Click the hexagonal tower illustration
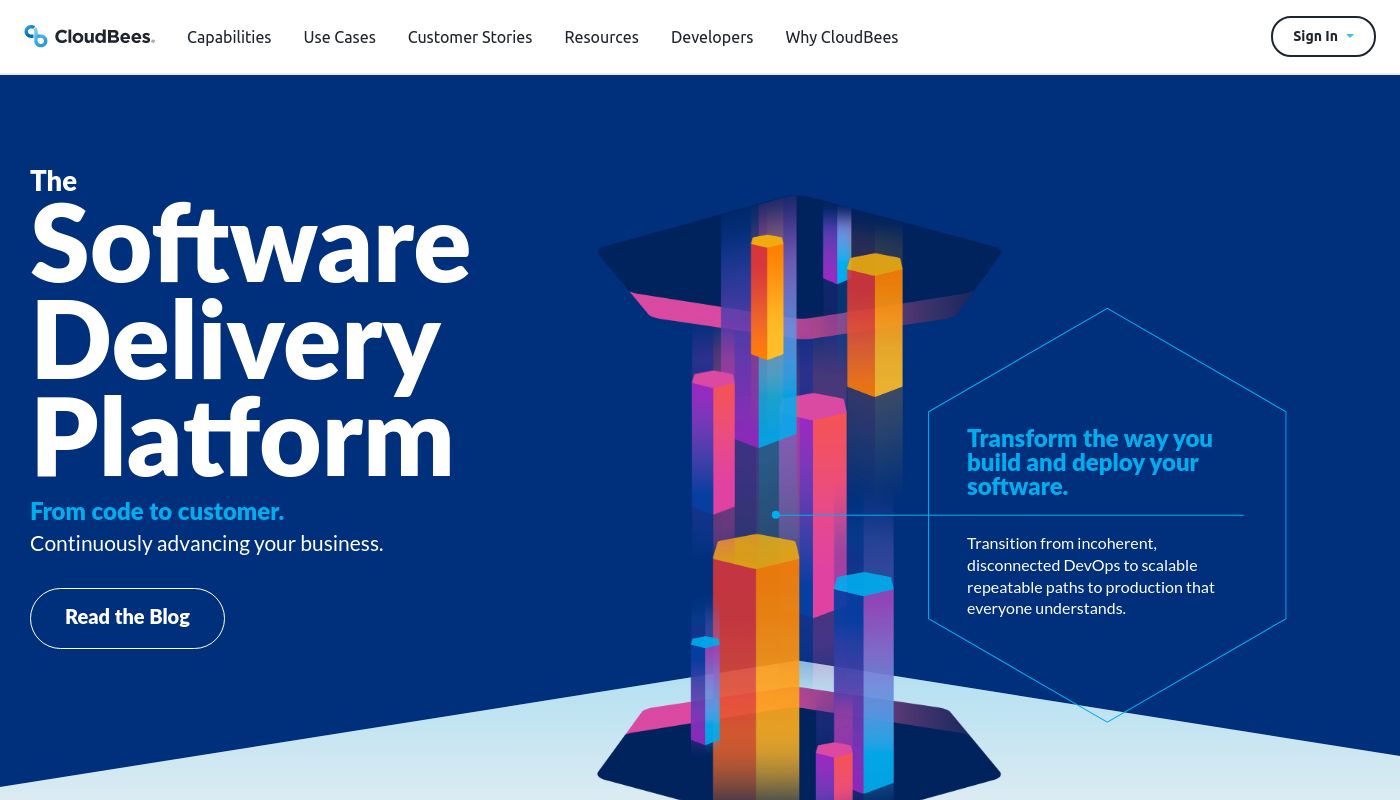Screen dimensions: 1400x800 (799, 495)
